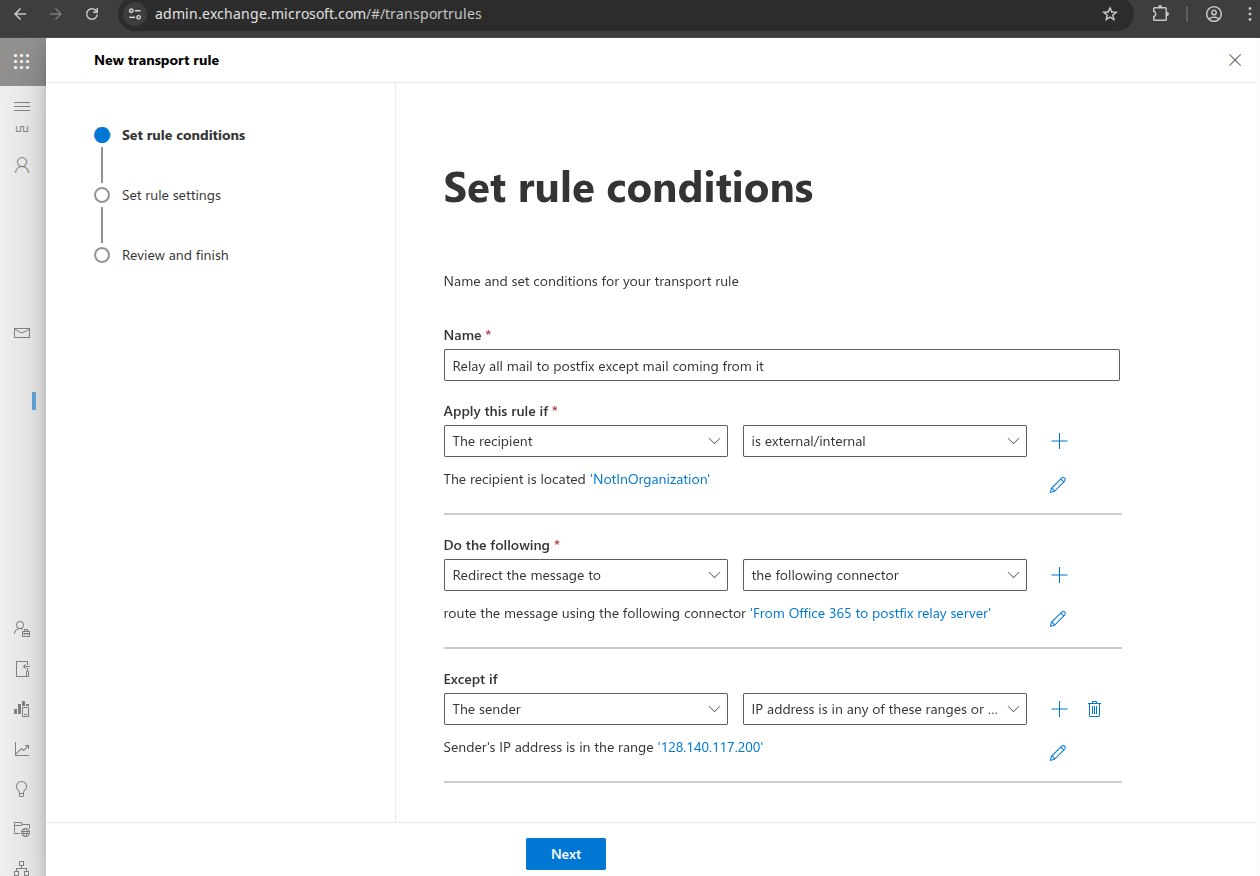Open Organization hierarchy icon in sidebar
The height and width of the screenshot is (876, 1260).
click(22, 867)
